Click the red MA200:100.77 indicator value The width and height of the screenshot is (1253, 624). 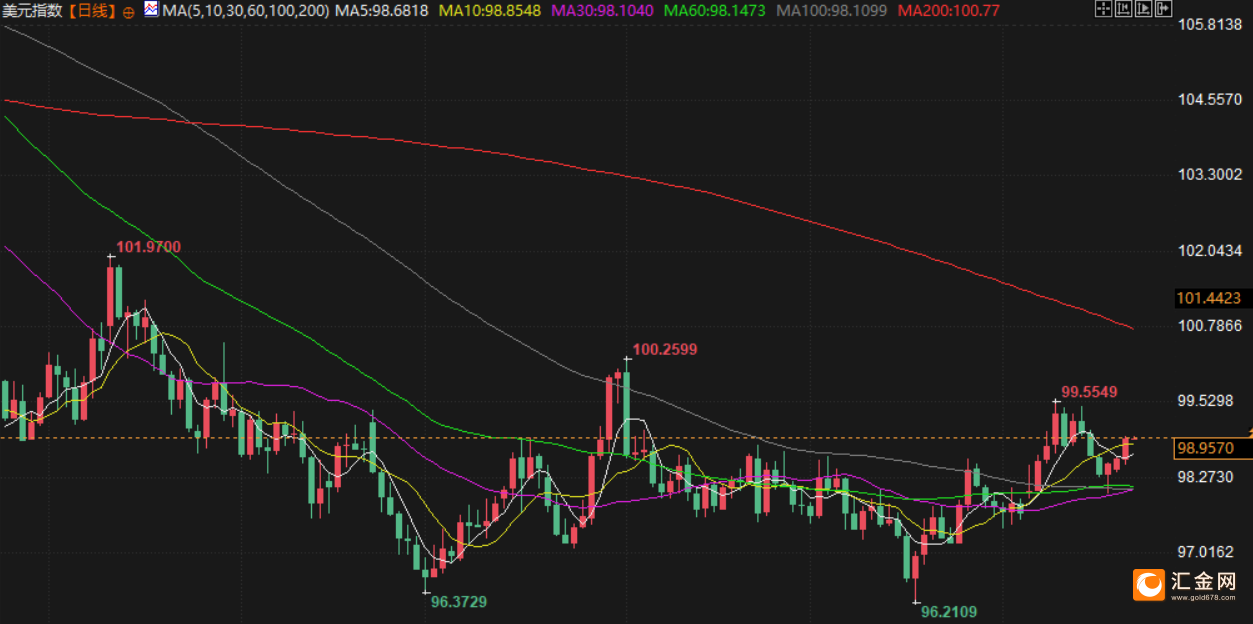(949, 11)
